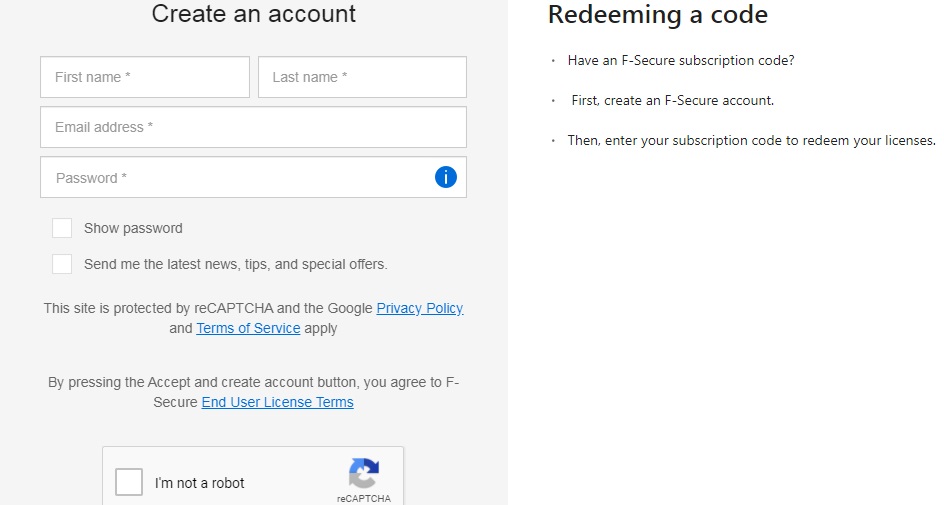Focus the First name field
The image size is (944, 505).
[145, 77]
